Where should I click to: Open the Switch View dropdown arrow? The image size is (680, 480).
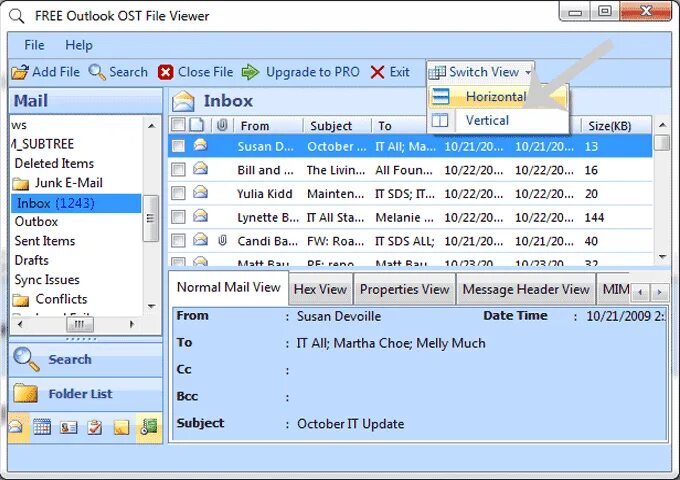(x=528, y=72)
